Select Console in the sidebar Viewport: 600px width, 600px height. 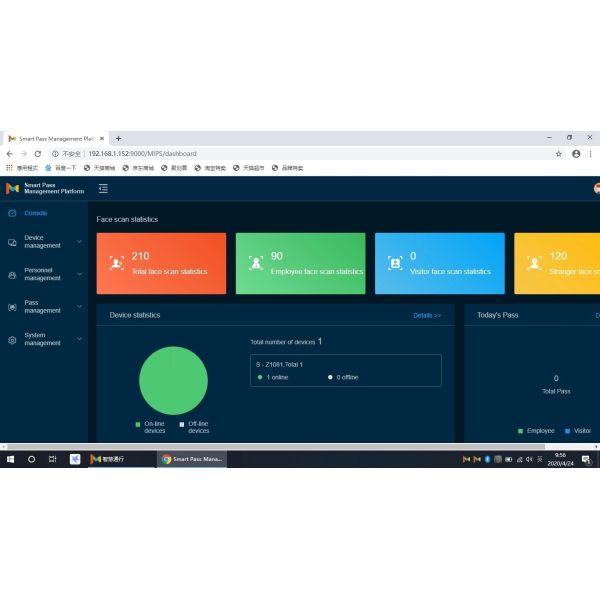click(35, 213)
